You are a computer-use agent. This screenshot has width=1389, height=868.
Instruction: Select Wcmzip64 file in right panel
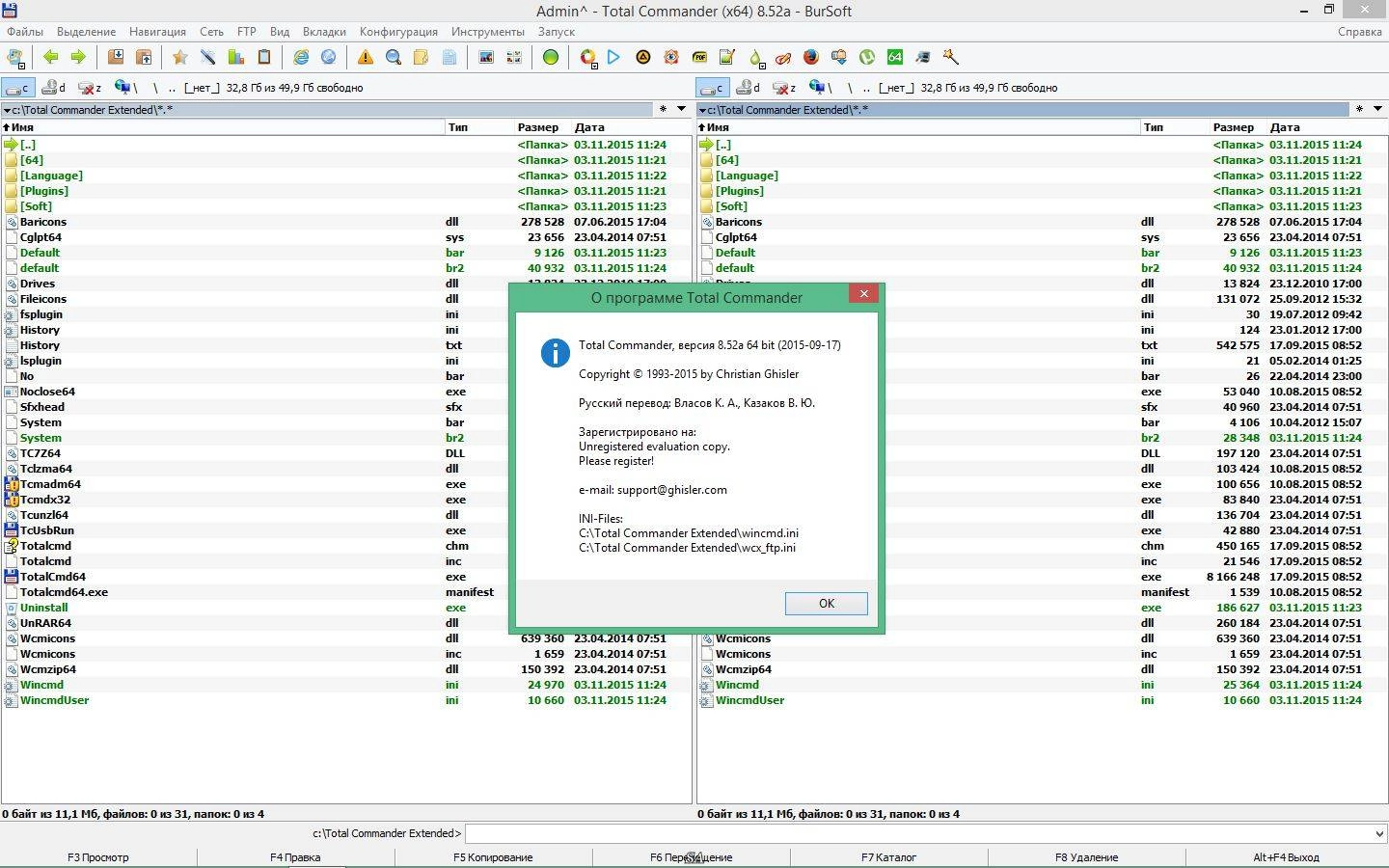[x=1042, y=669]
